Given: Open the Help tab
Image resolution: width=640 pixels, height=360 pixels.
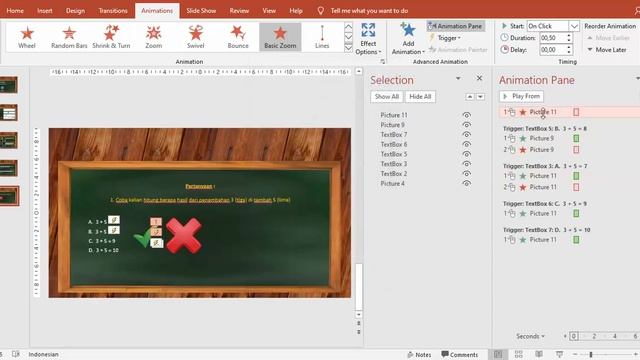Looking at the screenshot, I should click(296, 11).
